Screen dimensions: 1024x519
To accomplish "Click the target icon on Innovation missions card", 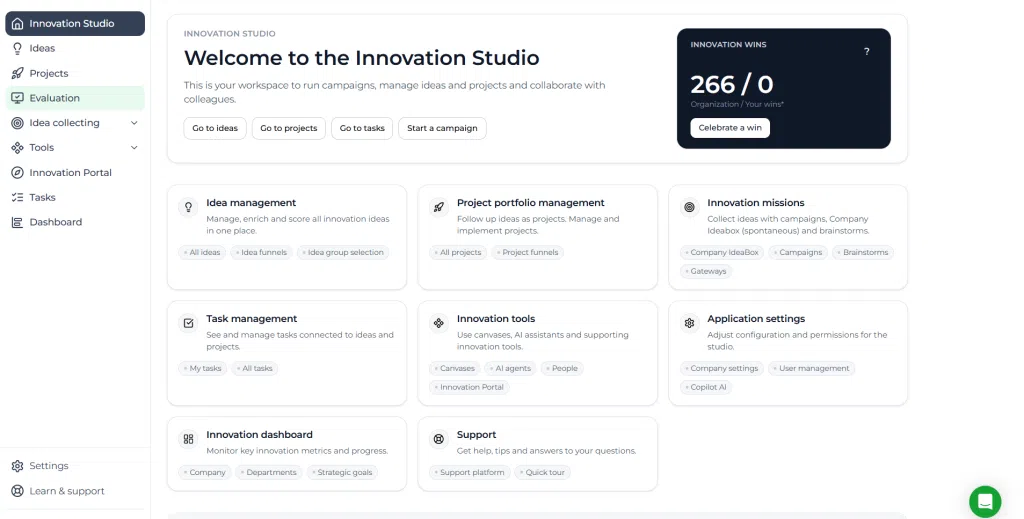I will (689, 207).
